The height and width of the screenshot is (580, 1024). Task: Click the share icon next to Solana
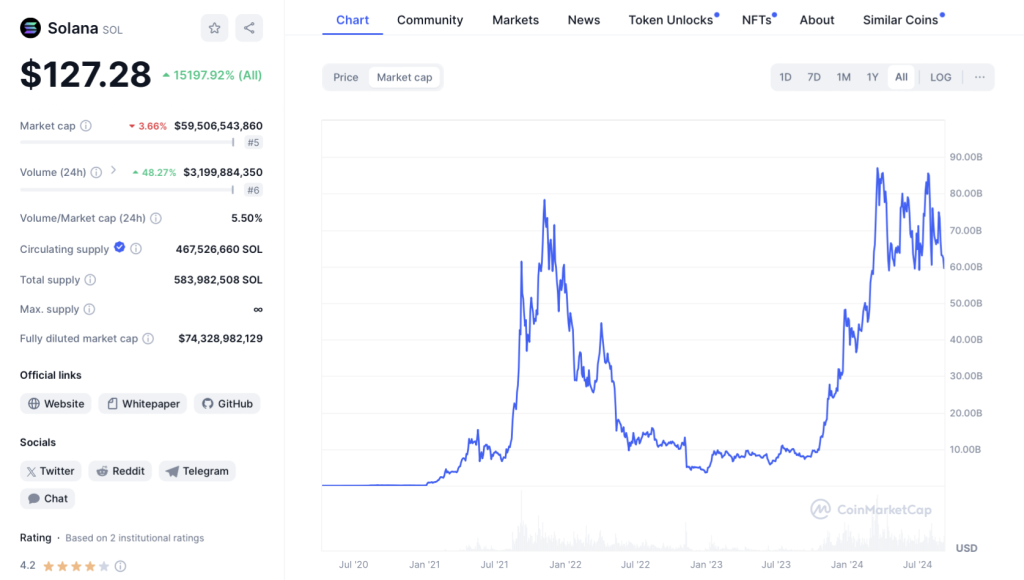coord(249,28)
